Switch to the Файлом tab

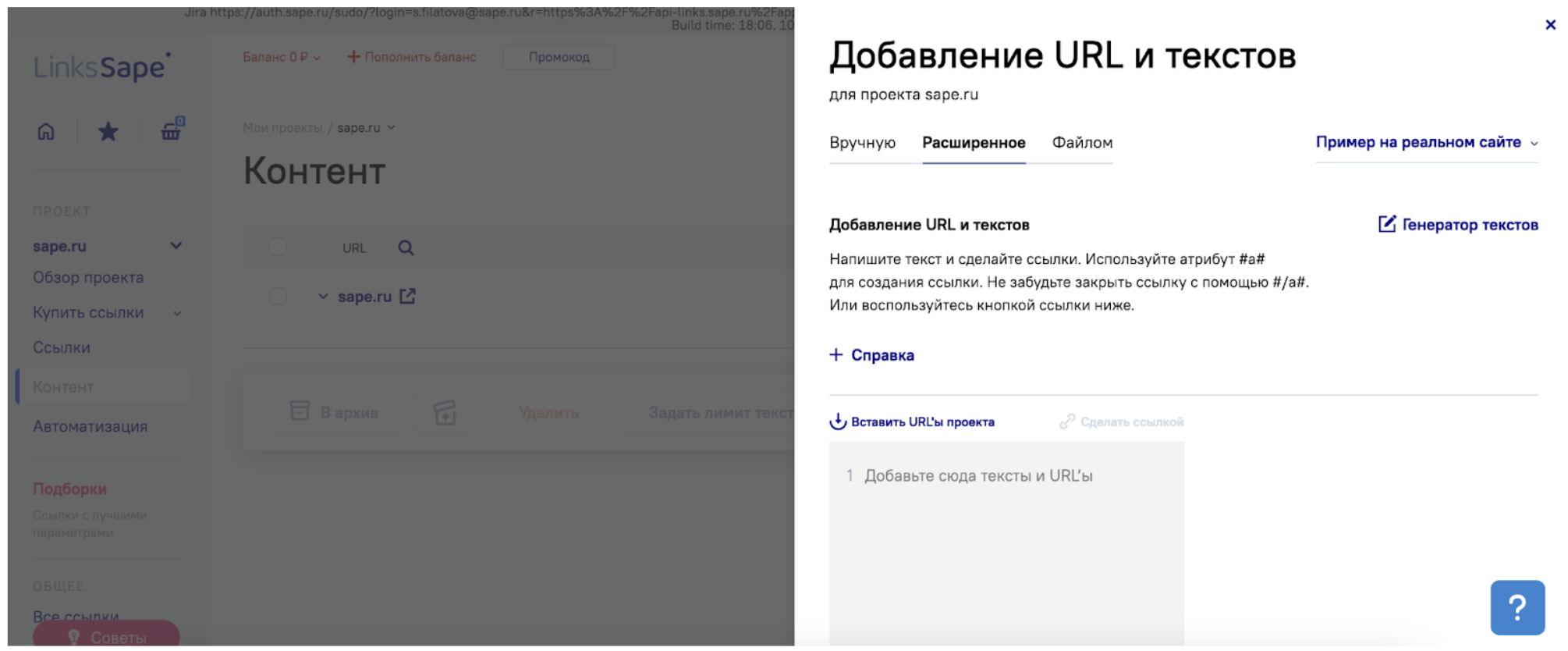1082,143
